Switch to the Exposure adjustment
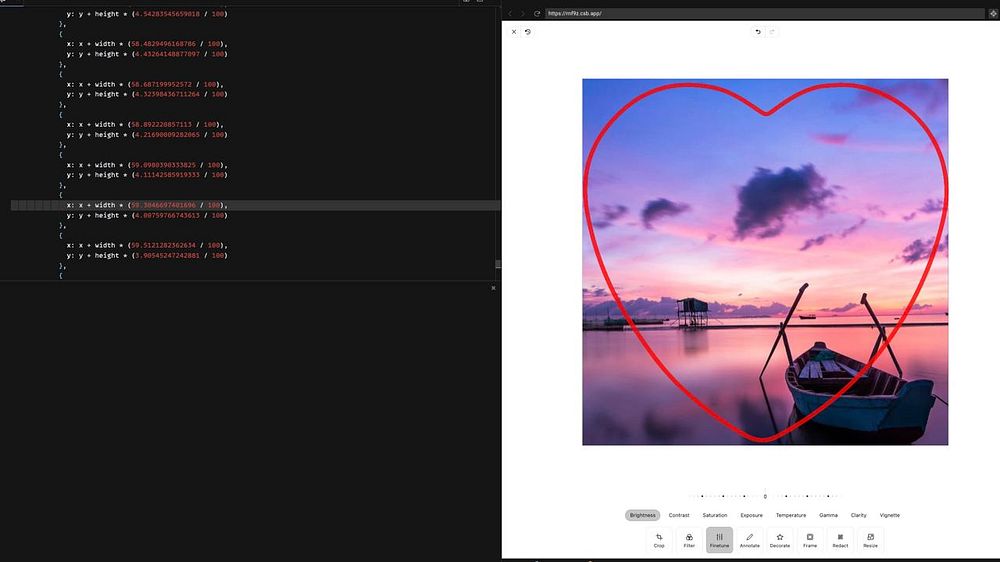This screenshot has height=562, width=1000. click(x=751, y=515)
